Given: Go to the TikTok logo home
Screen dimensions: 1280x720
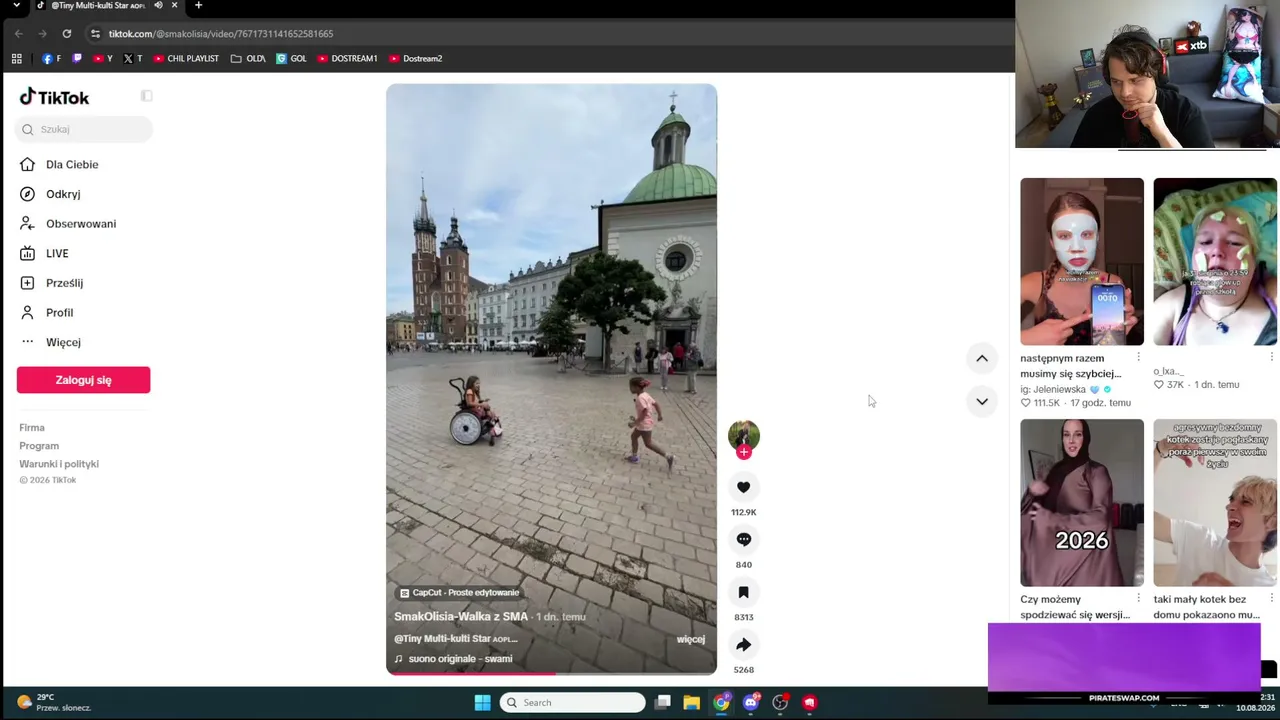Looking at the screenshot, I should point(55,97).
